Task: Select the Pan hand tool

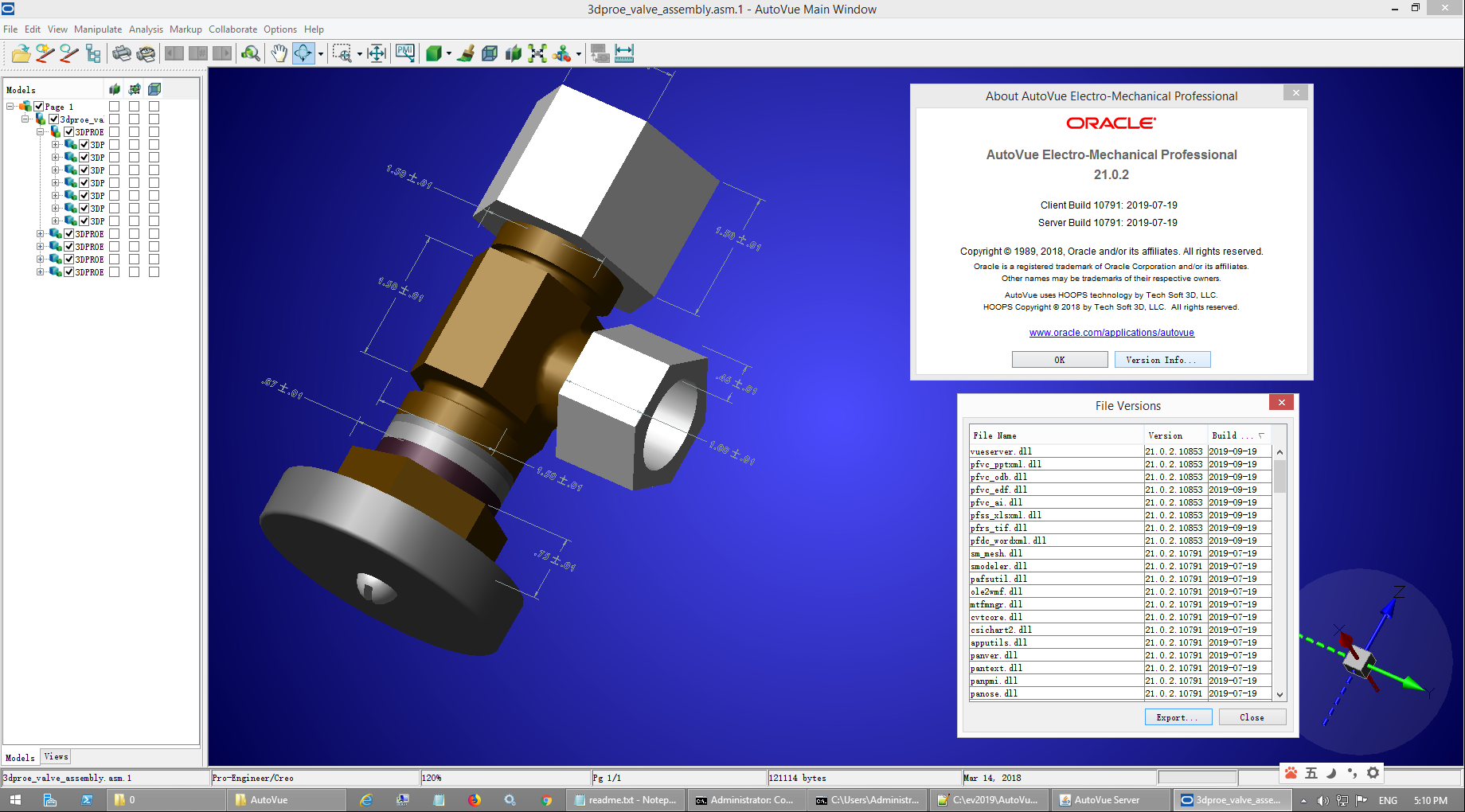Action: (x=279, y=53)
